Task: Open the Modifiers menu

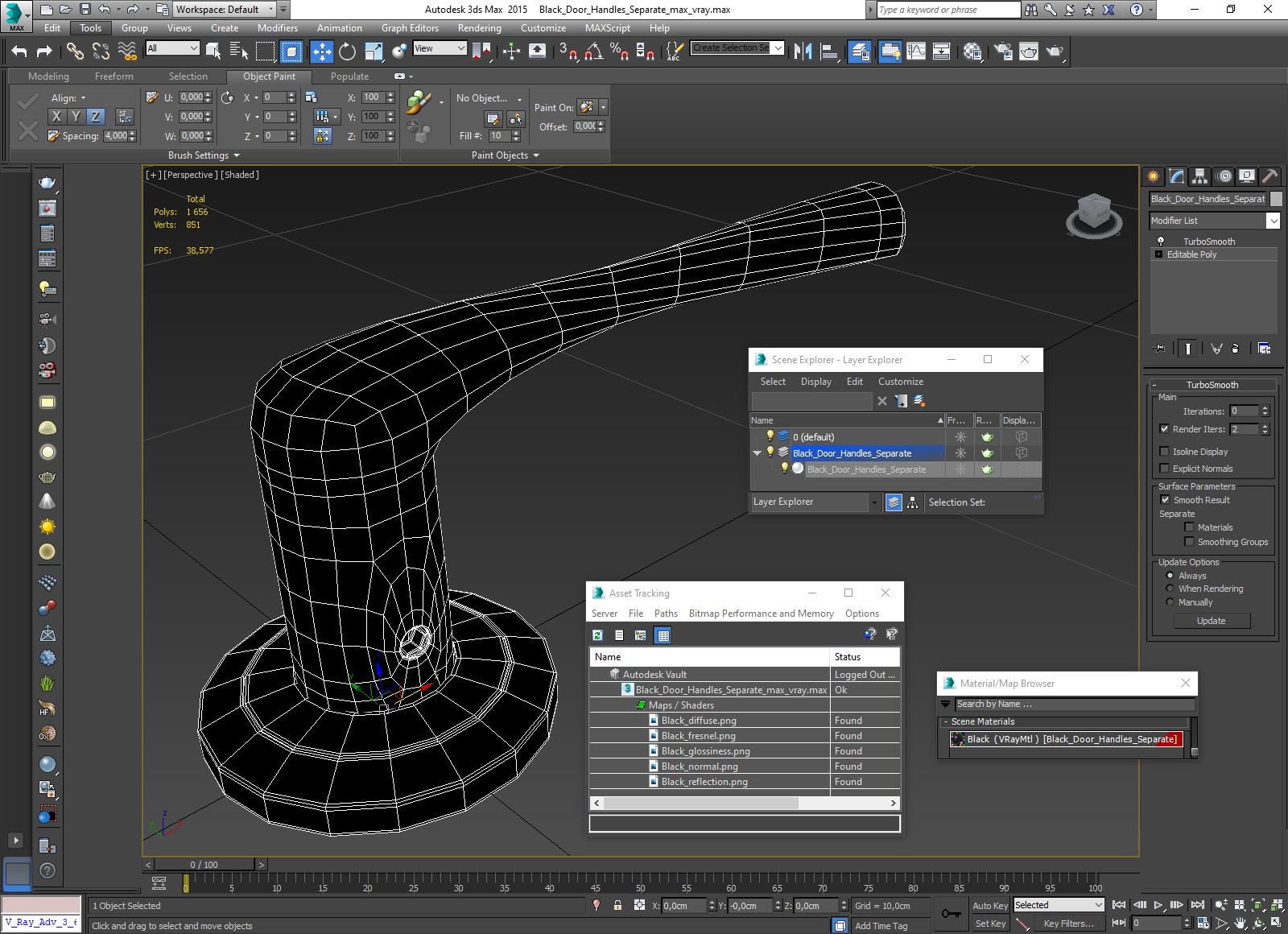Action: (x=278, y=28)
